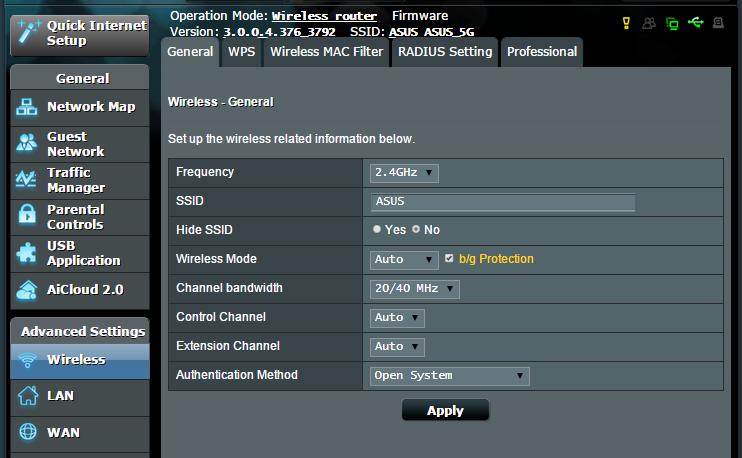Open AiCloud 2.0 from the sidebar
This screenshot has width=742, height=458.
80,290
